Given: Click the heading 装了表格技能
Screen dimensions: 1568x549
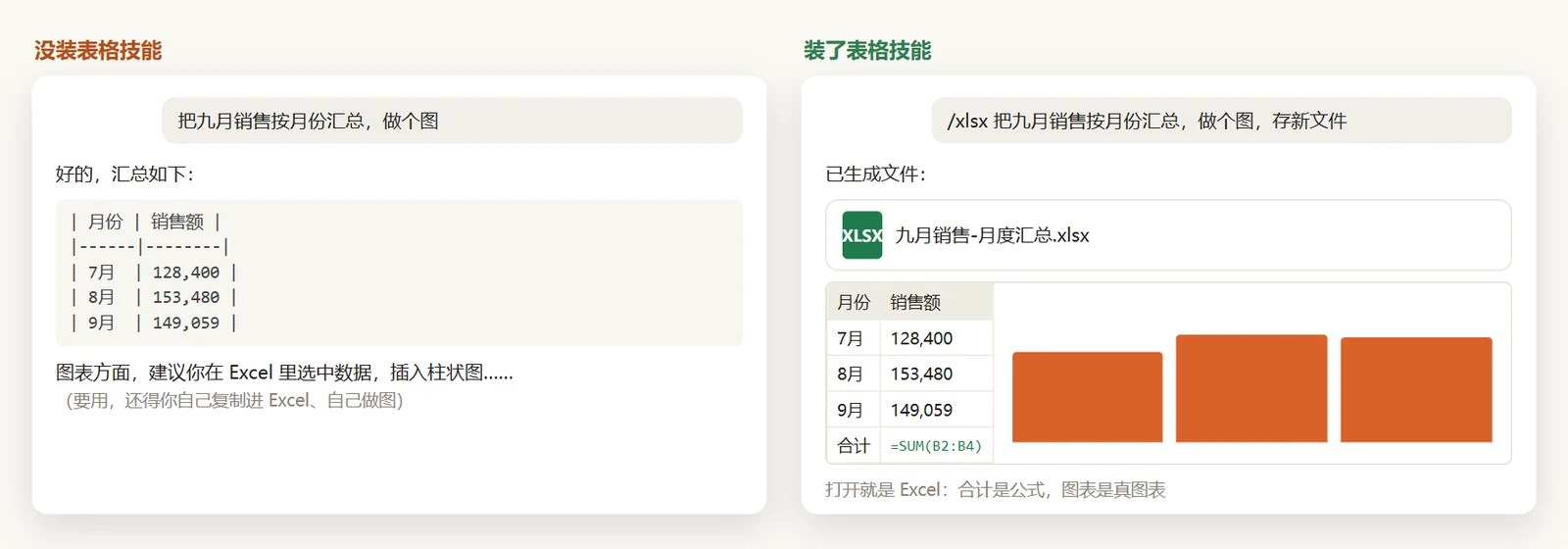Looking at the screenshot, I should 867,51.
